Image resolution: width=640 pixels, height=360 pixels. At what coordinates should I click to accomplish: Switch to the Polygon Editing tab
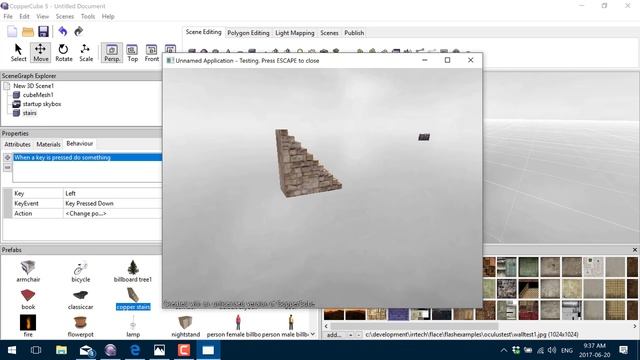click(x=248, y=33)
